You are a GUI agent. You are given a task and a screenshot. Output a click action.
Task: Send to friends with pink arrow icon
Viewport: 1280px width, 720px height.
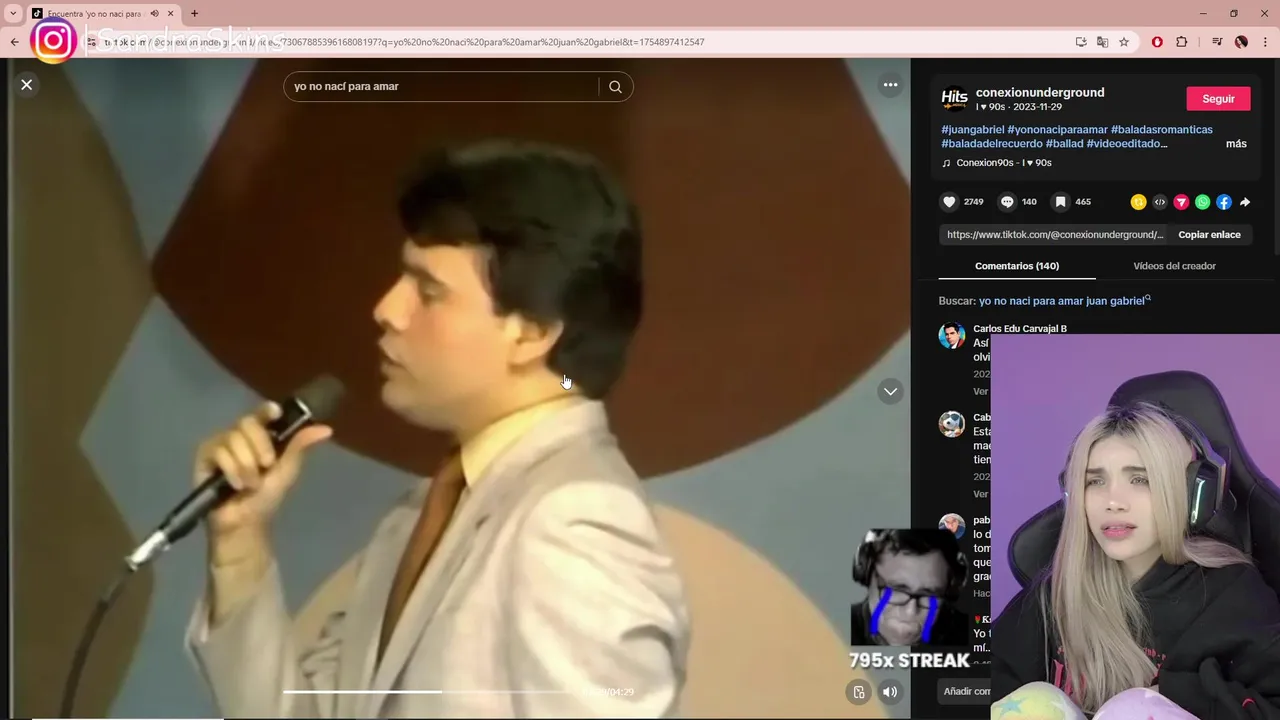pyautogui.click(x=1181, y=202)
